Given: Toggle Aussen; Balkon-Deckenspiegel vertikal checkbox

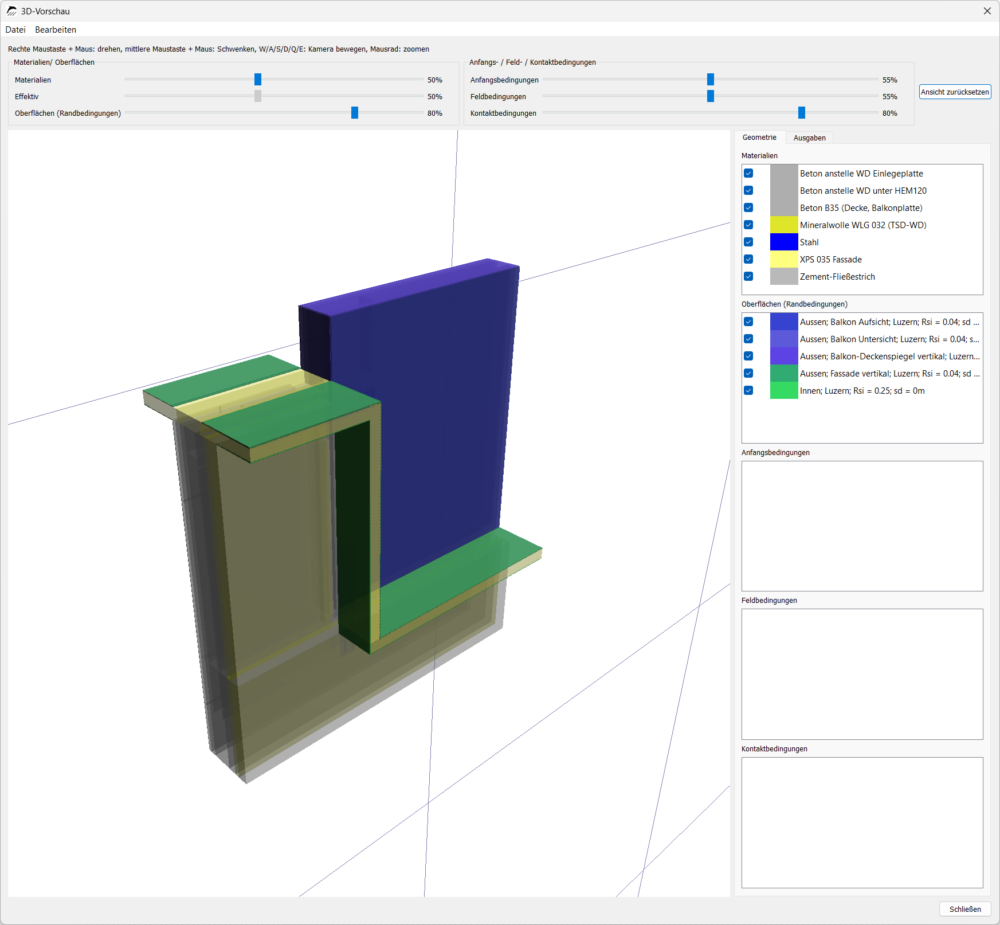Looking at the screenshot, I should click(x=749, y=356).
